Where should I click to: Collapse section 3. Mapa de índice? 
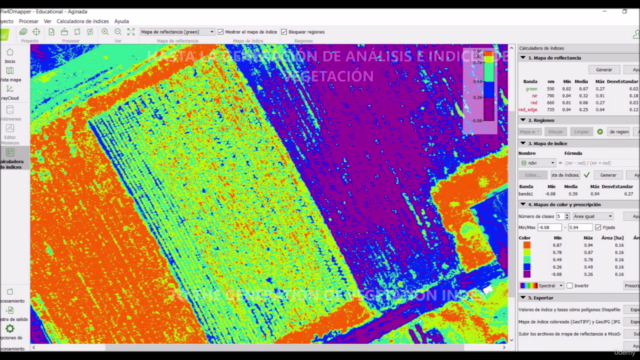click(523, 143)
